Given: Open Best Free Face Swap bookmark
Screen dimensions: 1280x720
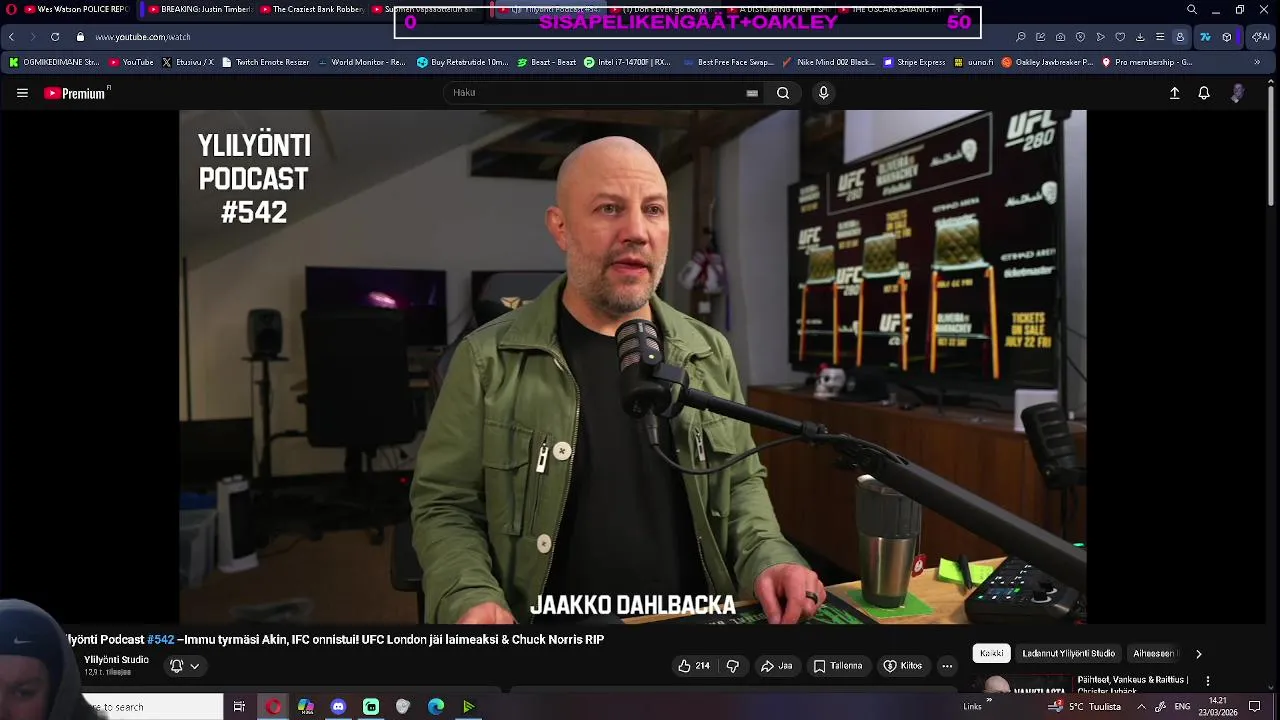Looking at the screenshot, I should tap(729, 62).
